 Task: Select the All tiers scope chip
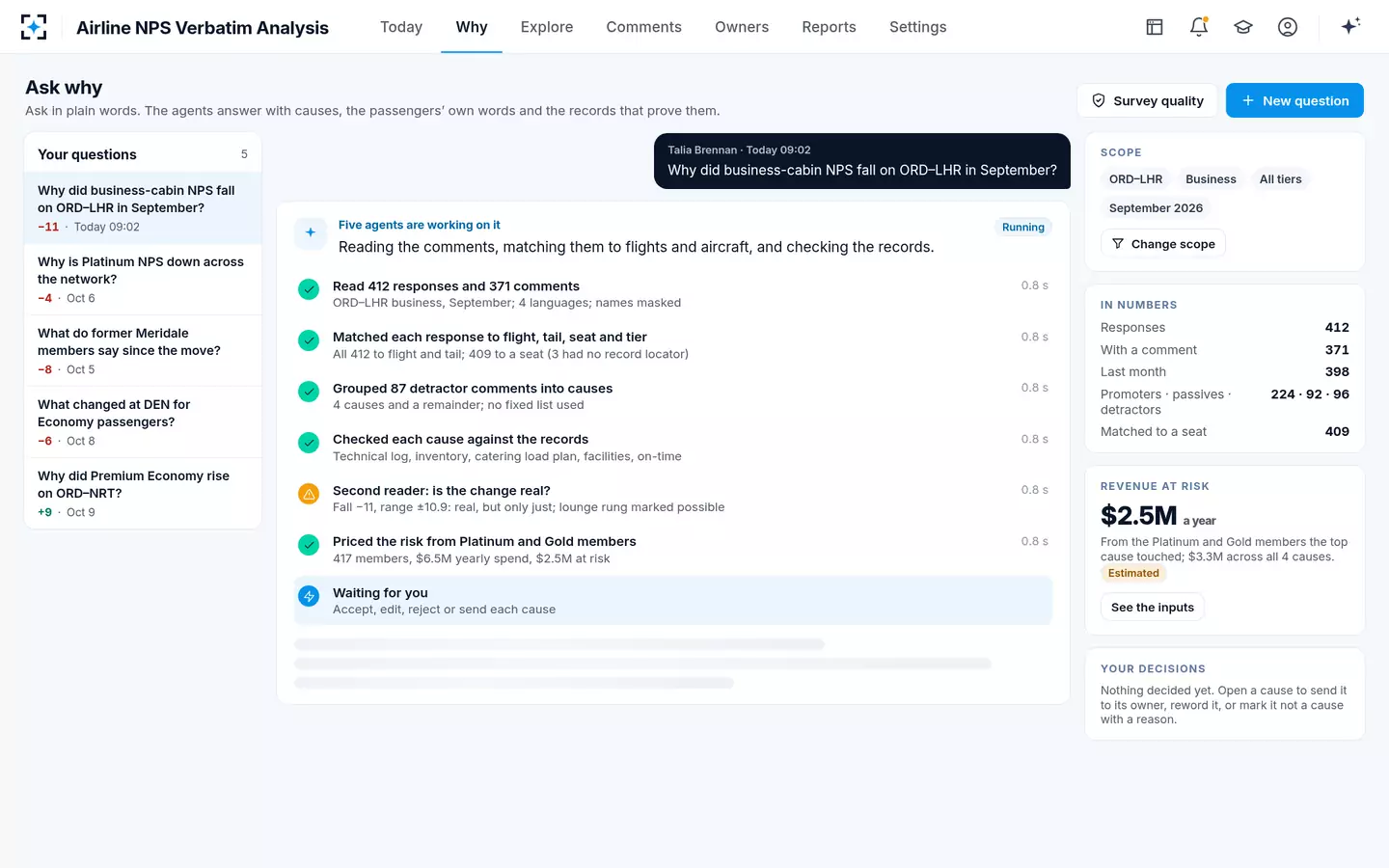click(1280, 179)
